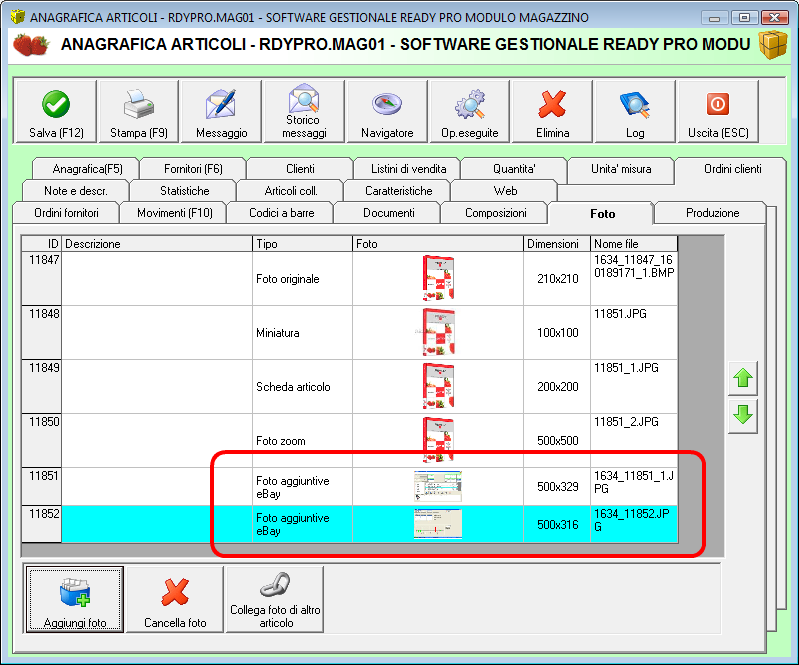Screen dimensions: 799x665
Task: Open the Fornitori (F6) tab
Action: pos(193,169)
